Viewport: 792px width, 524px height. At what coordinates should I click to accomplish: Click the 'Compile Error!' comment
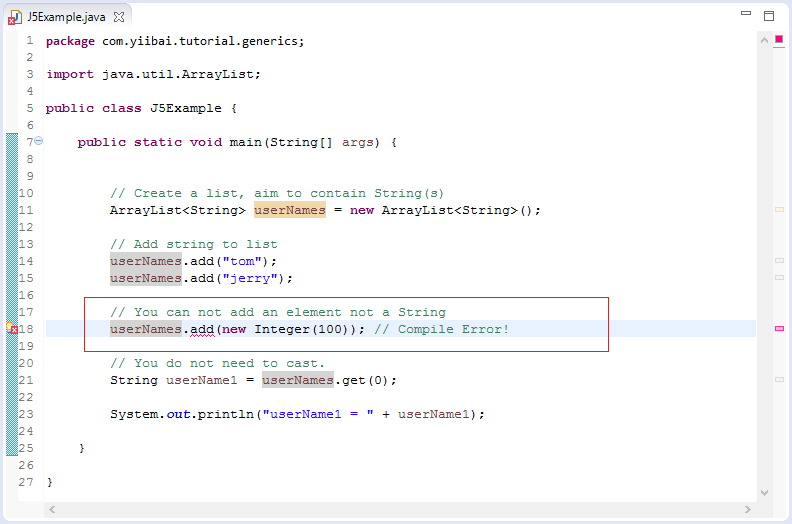pyautogui.click(x=441, y=329)
